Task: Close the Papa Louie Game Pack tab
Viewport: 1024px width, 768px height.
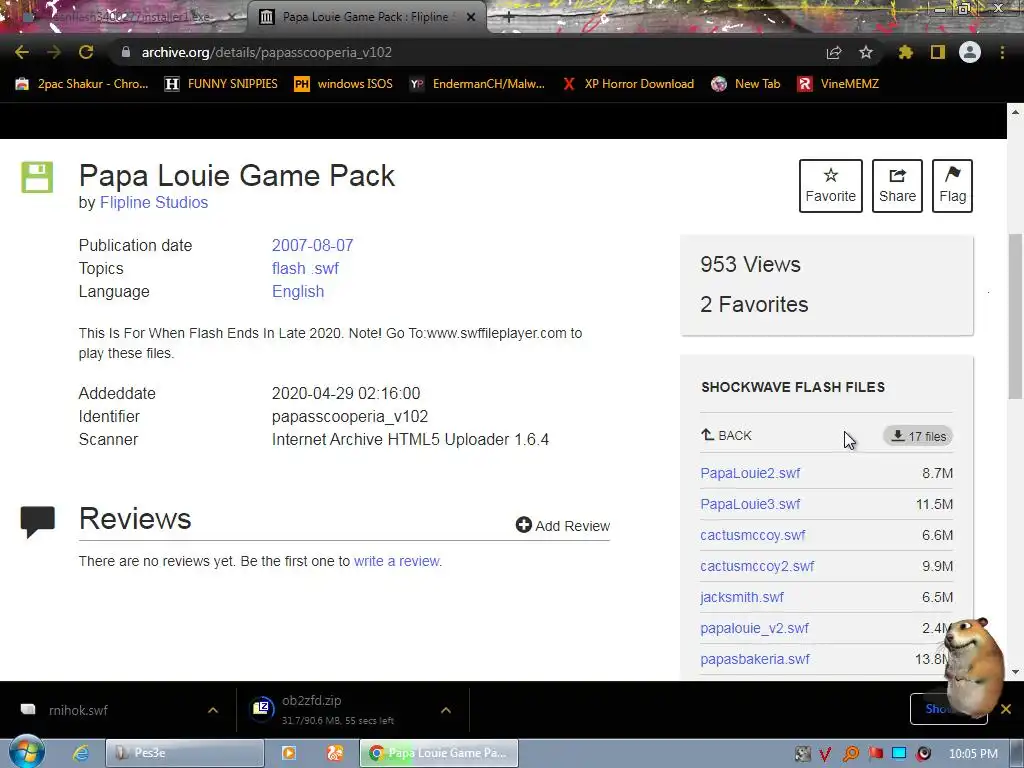Action: (x=471, y=17)
